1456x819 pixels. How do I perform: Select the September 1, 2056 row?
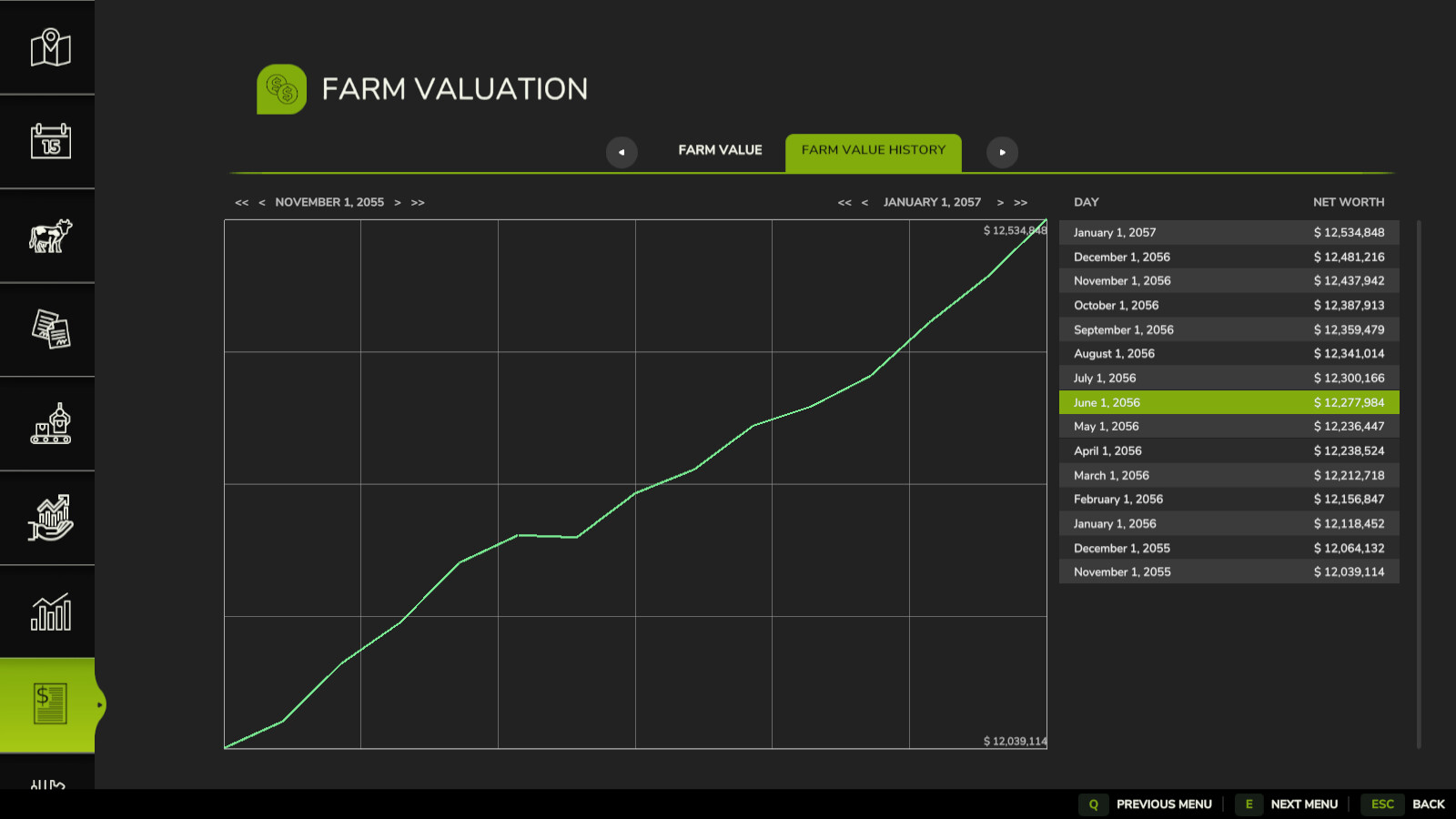pos(1229,329)
